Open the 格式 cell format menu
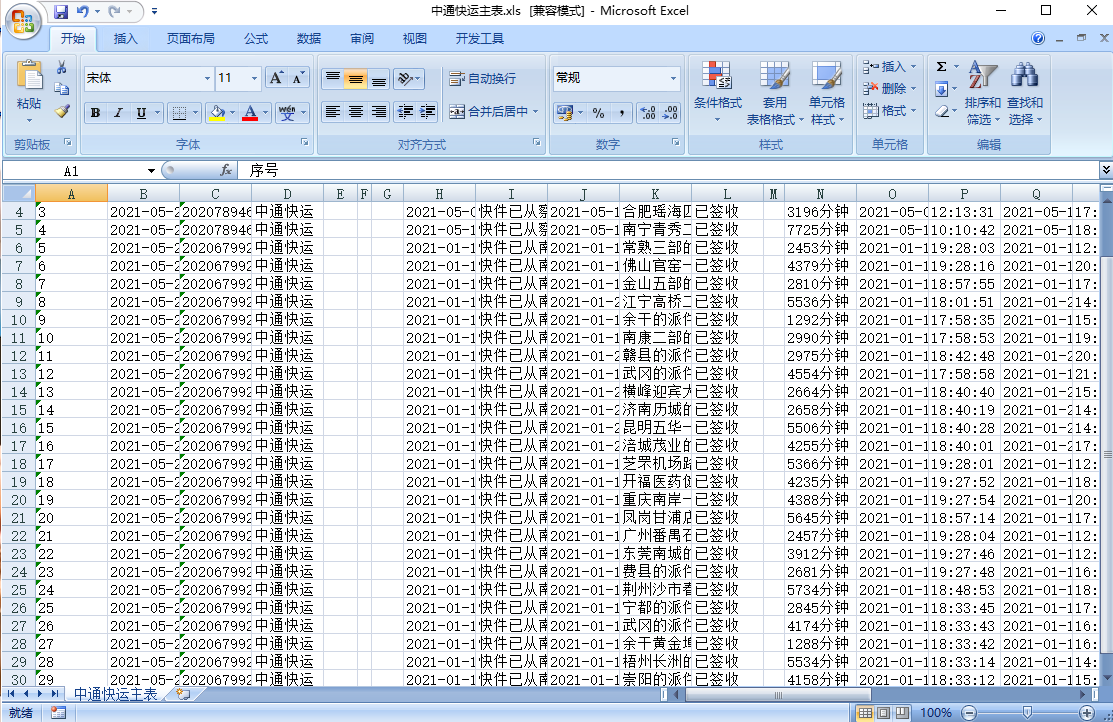The width and height of the screenshot is (1113, 722). (x=890, y=111)
